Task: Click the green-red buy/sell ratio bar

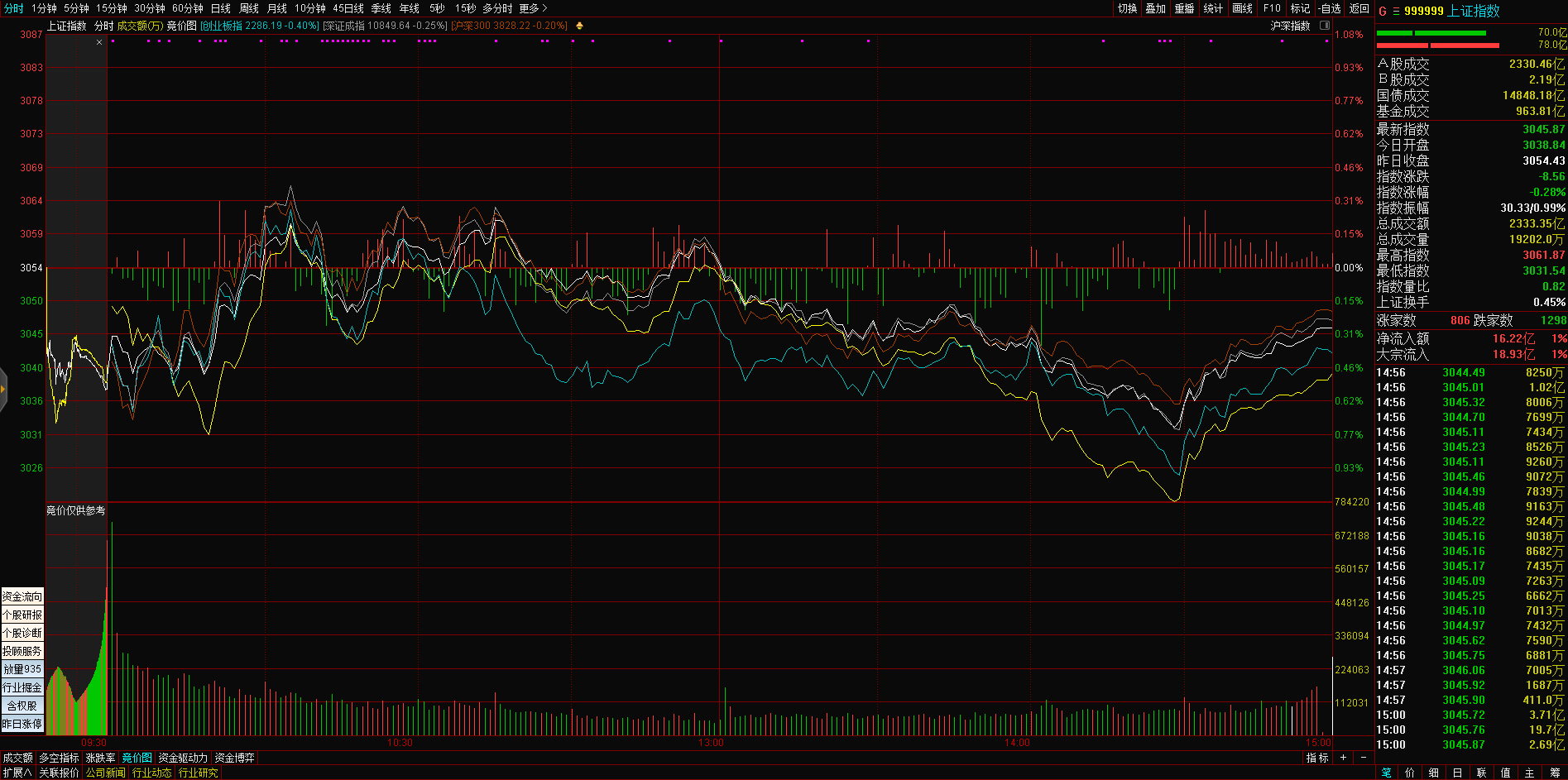Action: pos(1438,39)
